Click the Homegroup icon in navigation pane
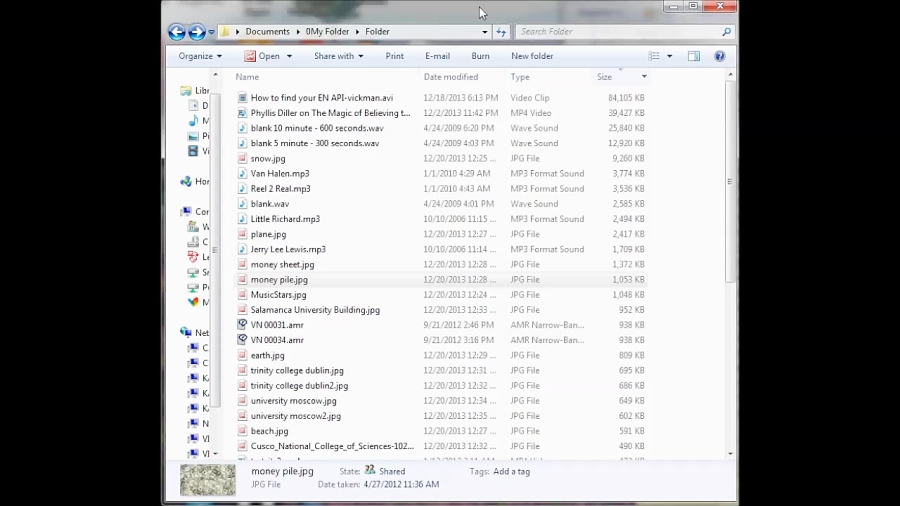The height and width of the screenshot is (506, 900). pos(185,181)
